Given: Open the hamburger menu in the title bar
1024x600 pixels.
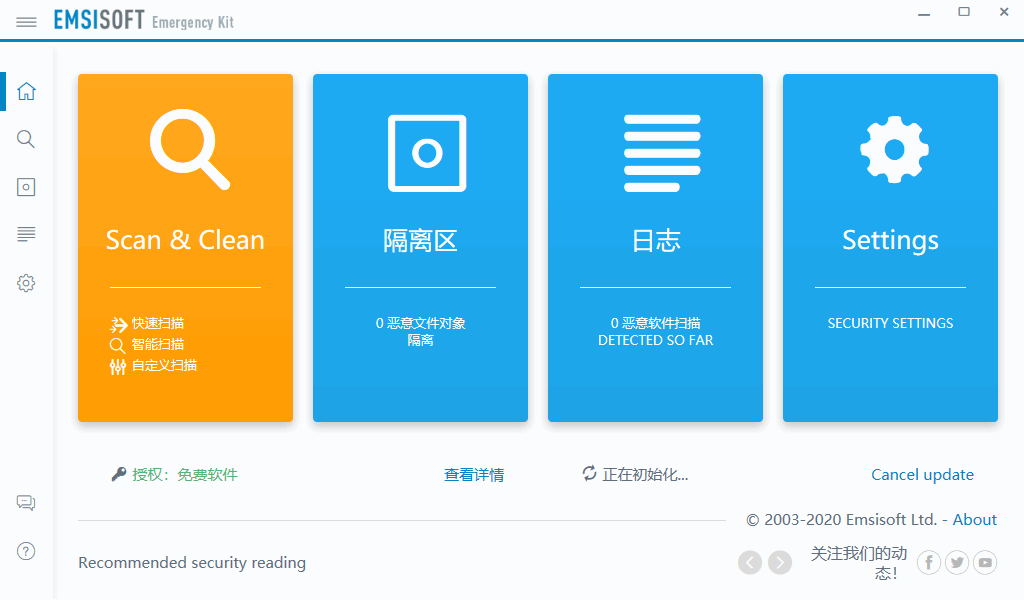Looking at the screenshot, I should coord(26,22).
